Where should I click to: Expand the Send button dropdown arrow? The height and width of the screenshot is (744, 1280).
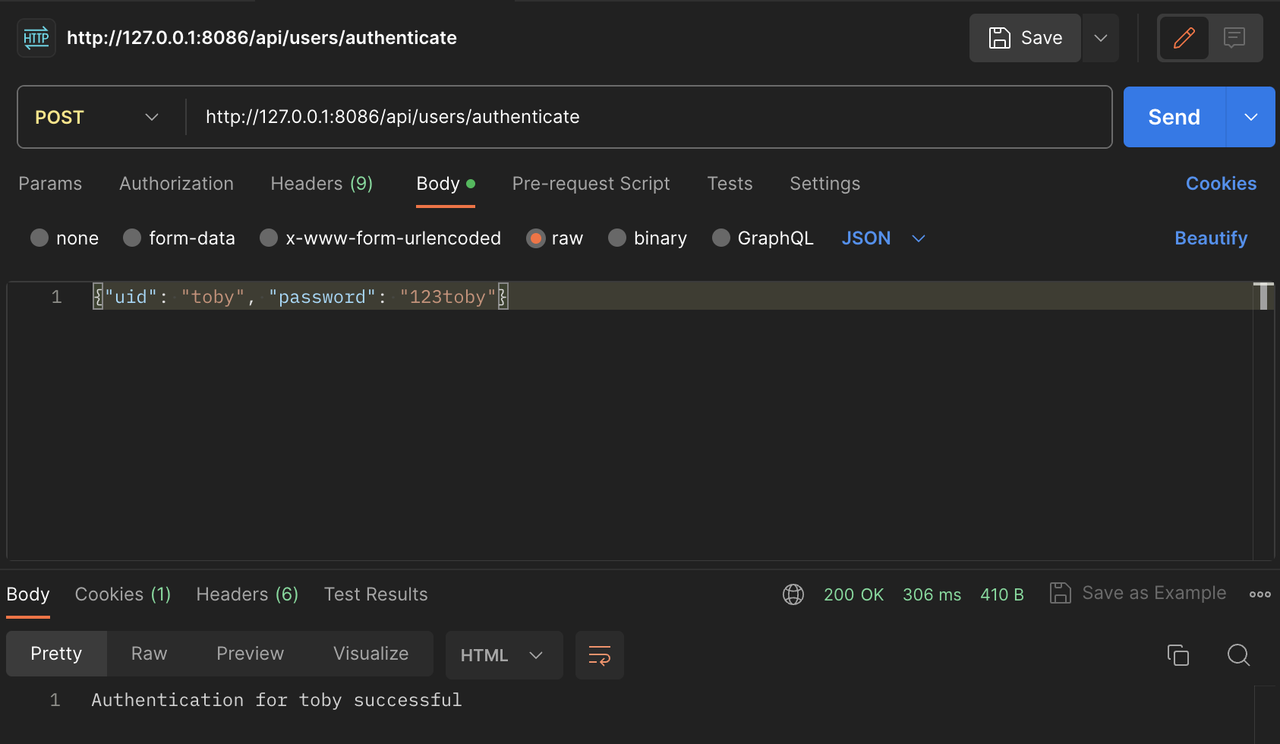(x=1251, y=117)
